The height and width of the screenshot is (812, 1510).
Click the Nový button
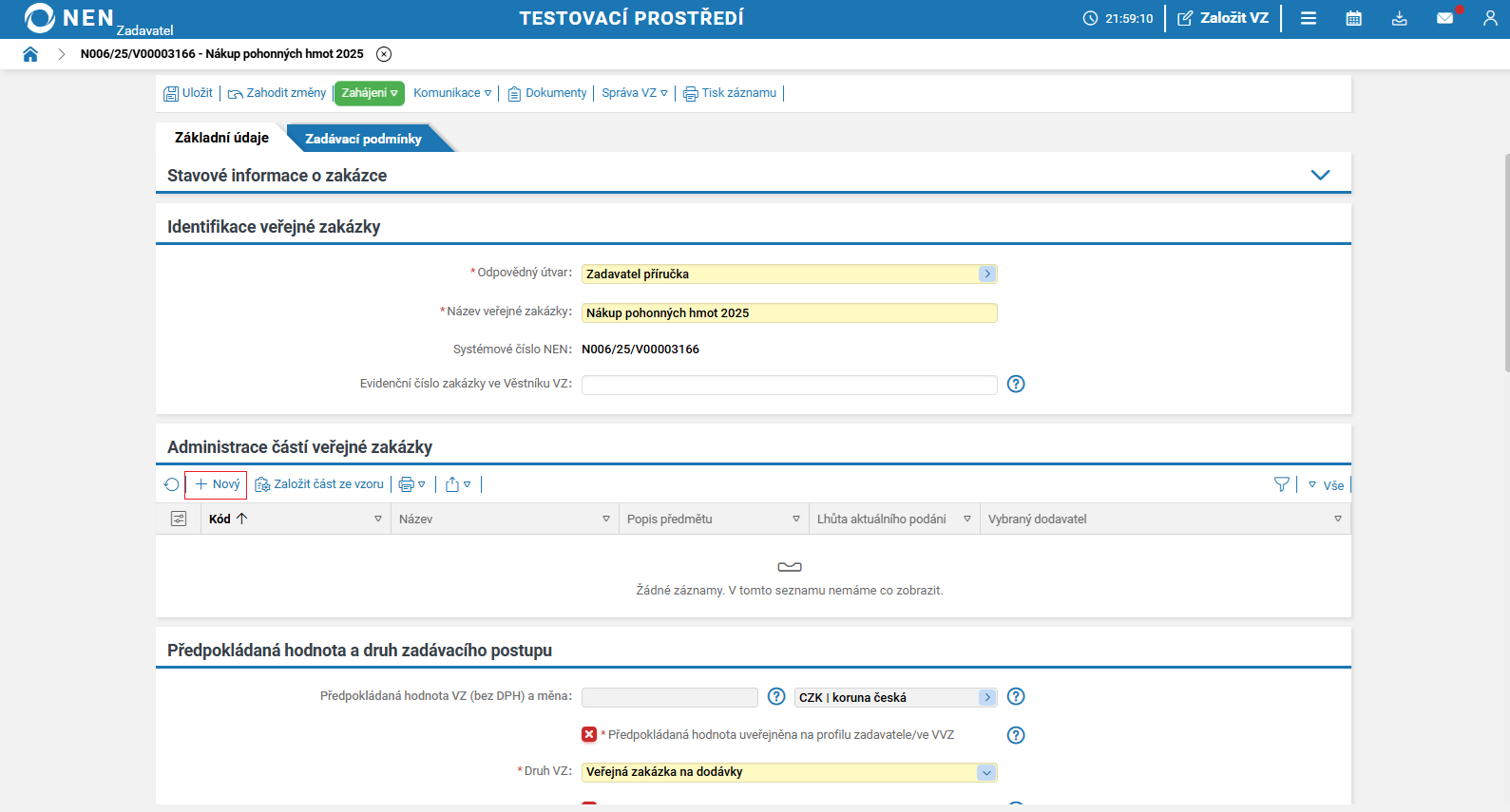point(217,484)
